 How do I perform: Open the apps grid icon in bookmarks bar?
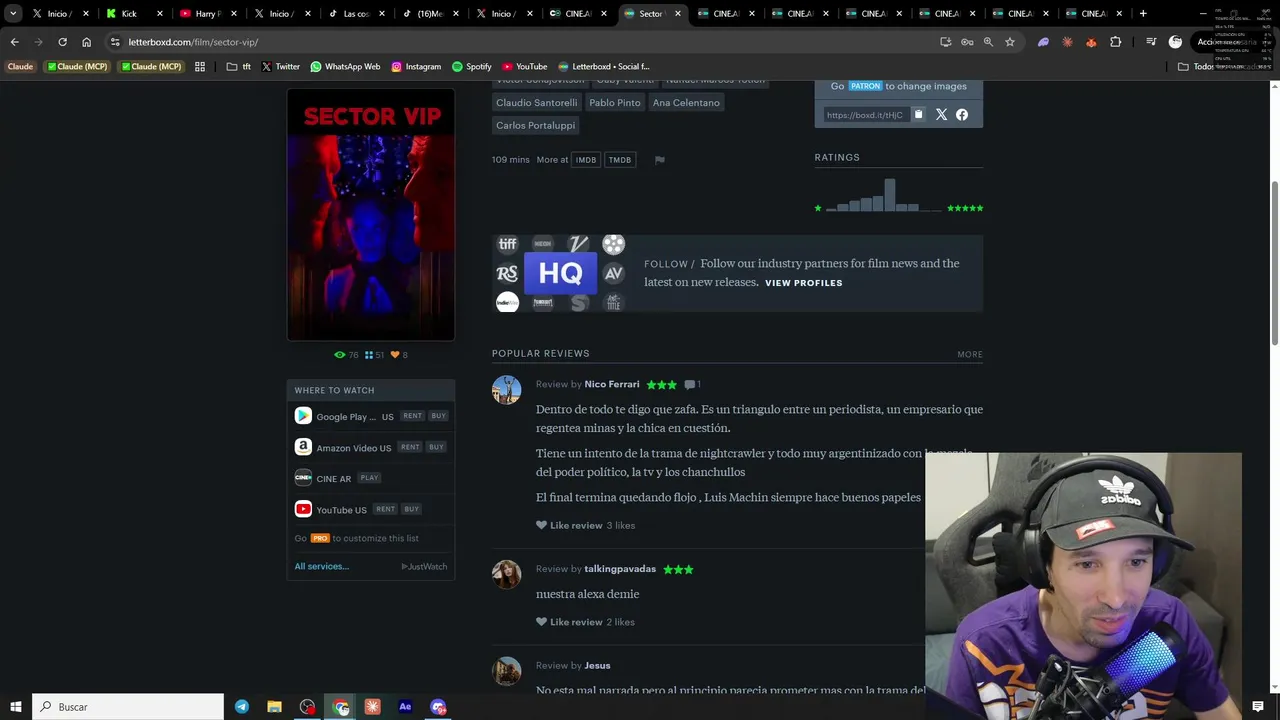200,67
